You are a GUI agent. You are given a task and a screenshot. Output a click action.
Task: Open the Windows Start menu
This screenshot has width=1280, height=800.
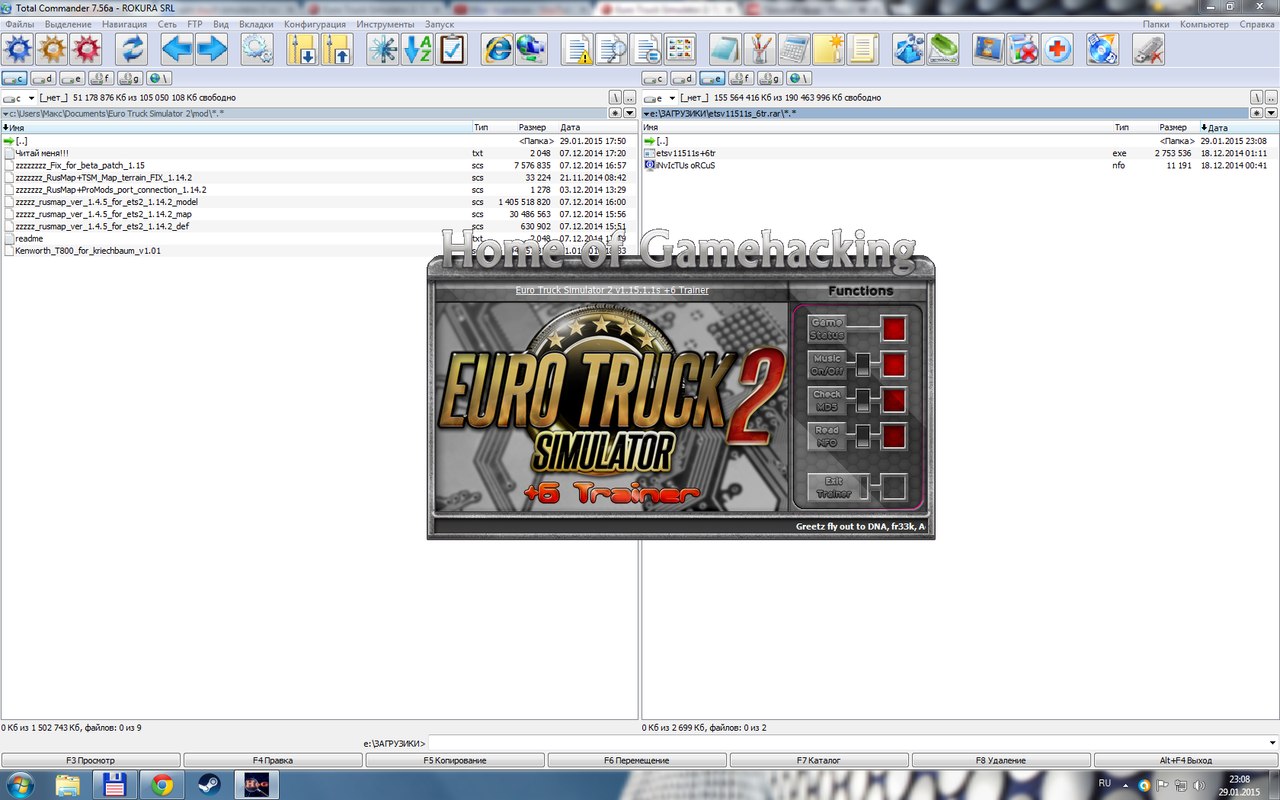click(19, 785)
